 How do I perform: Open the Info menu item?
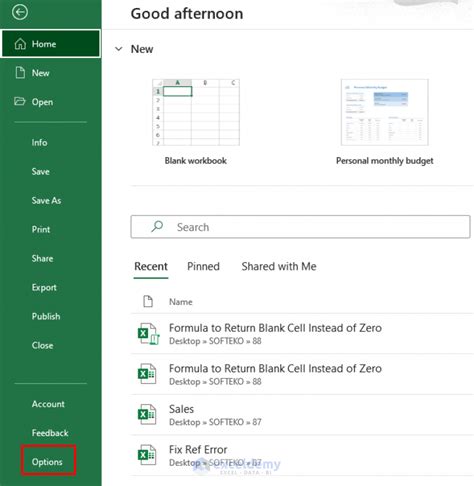tap(39, 143)
